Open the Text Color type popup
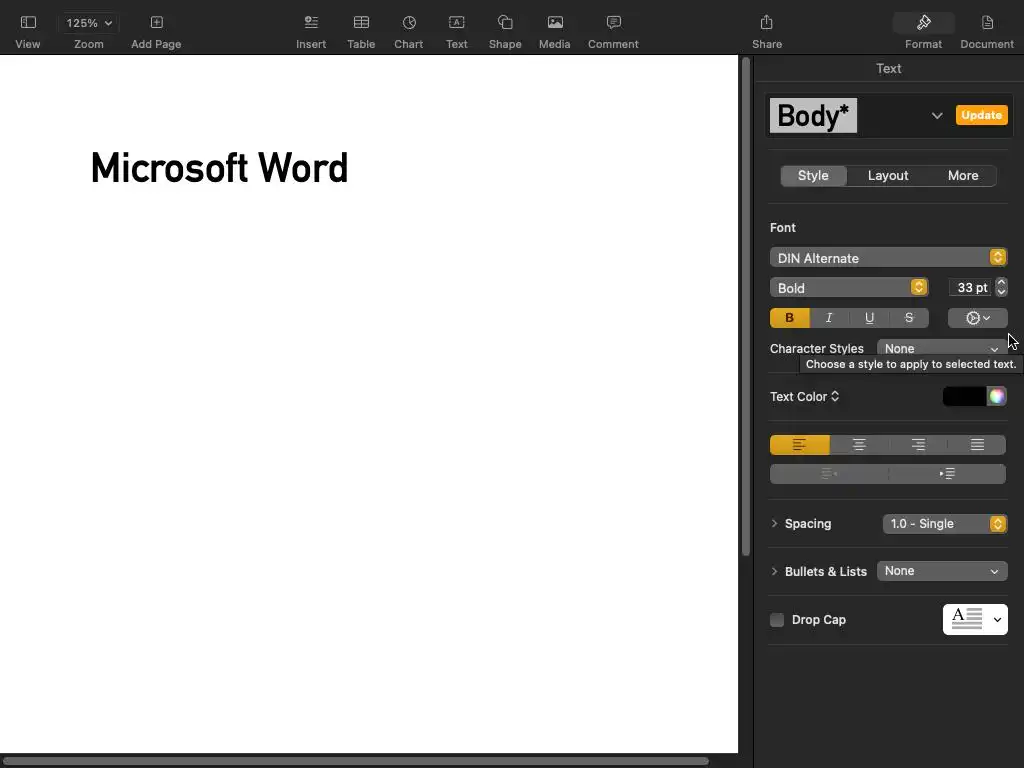The image size is (1024, 768). click(x=805, y=396)
